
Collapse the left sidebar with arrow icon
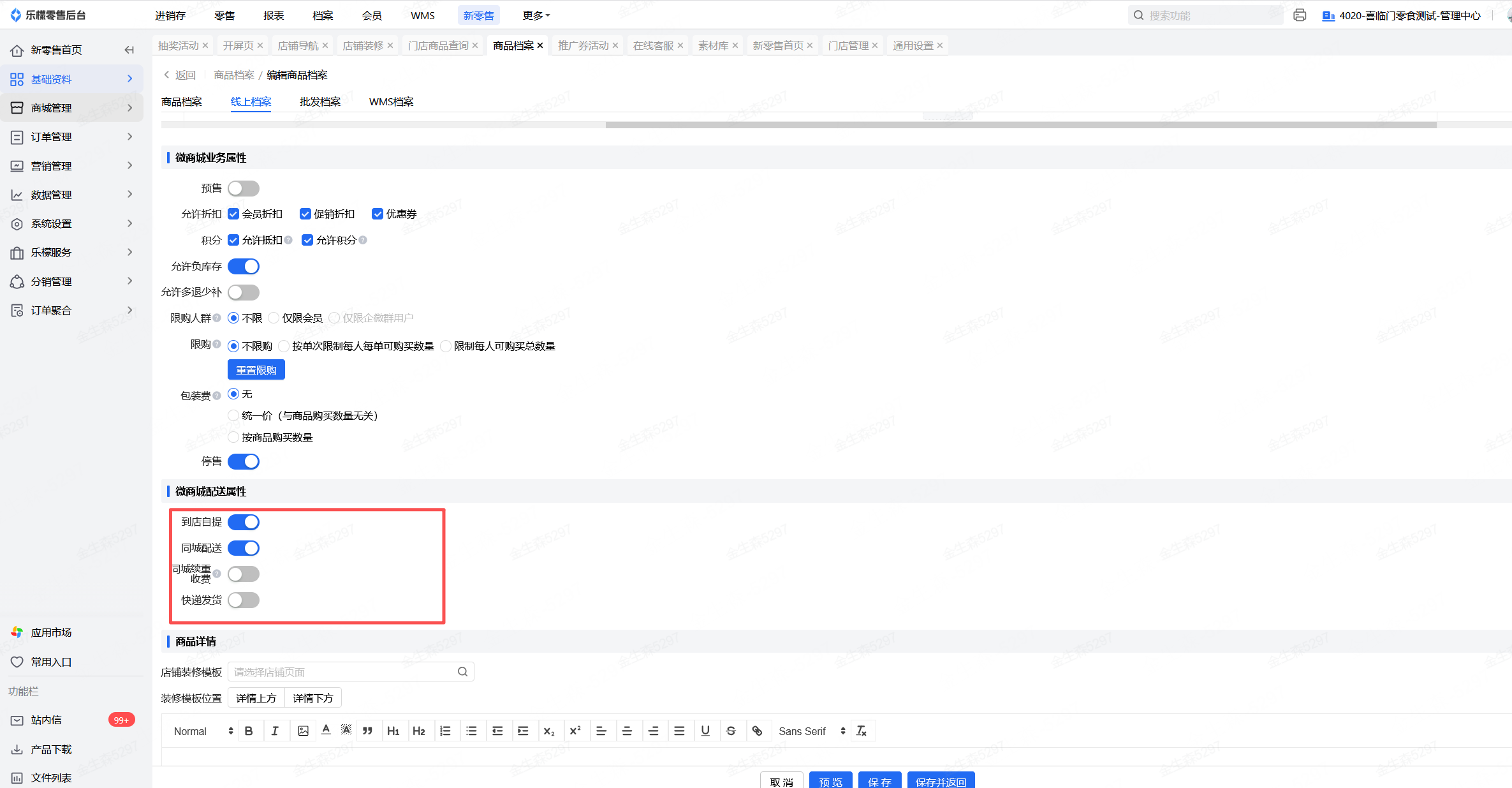pos(129,50)
